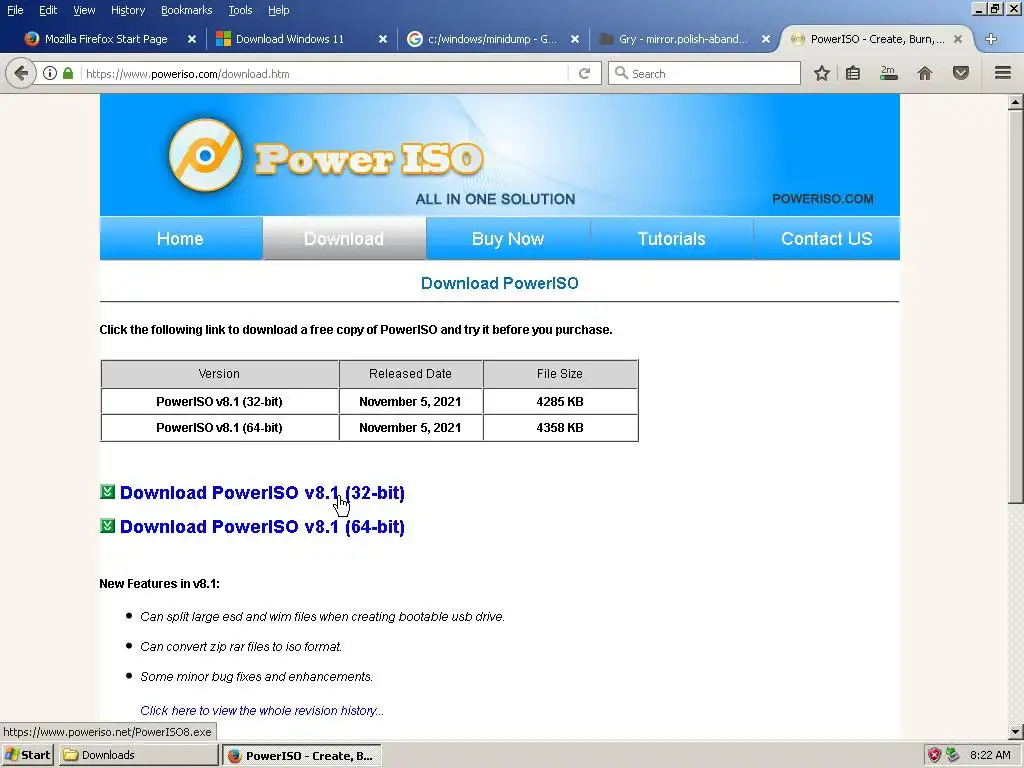The height and width of the screenshot is (768, 1024).
Task: Open the Windows Start menu
Action: click(27, 755)
